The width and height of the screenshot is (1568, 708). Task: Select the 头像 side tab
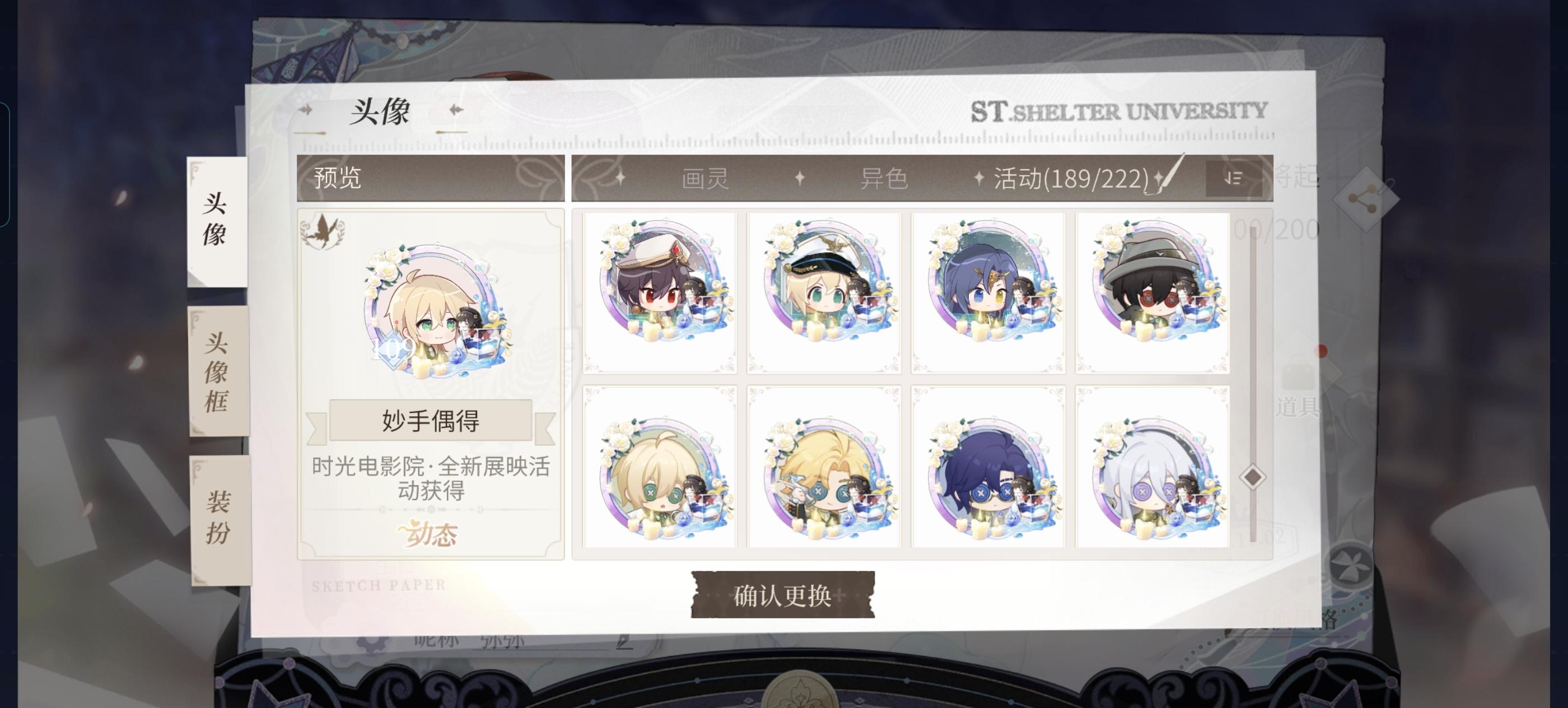pos(216,220)
